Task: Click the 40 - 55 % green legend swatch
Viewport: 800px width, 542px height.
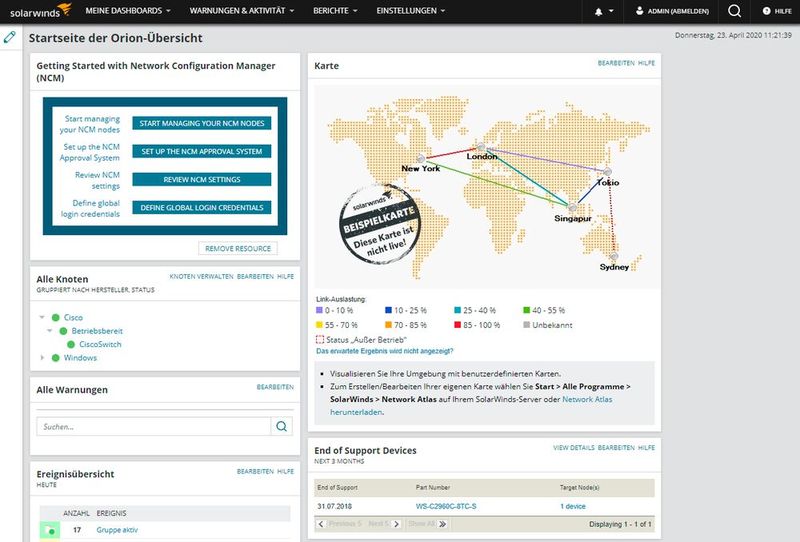Action: pos(527,310)
